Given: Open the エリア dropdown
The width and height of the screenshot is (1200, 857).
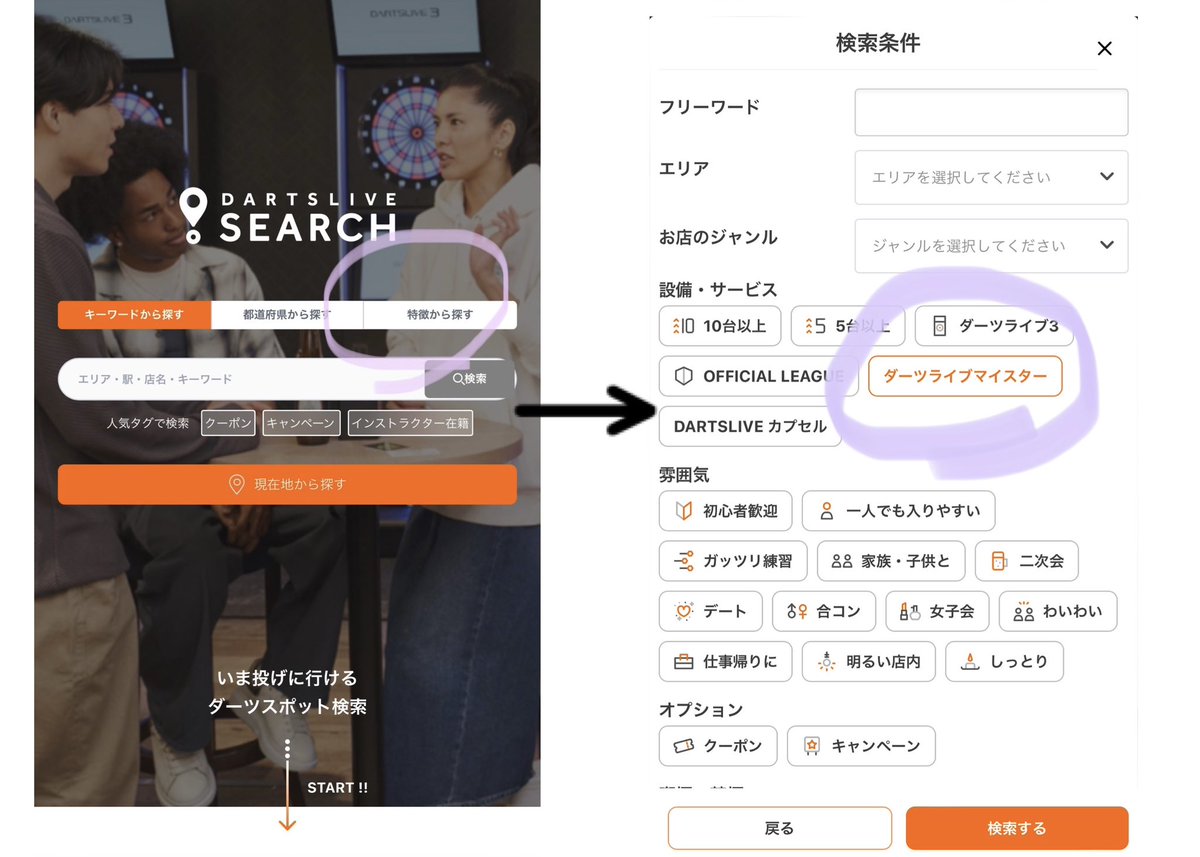Looking at the screenshot, I should tap(991, 177).
